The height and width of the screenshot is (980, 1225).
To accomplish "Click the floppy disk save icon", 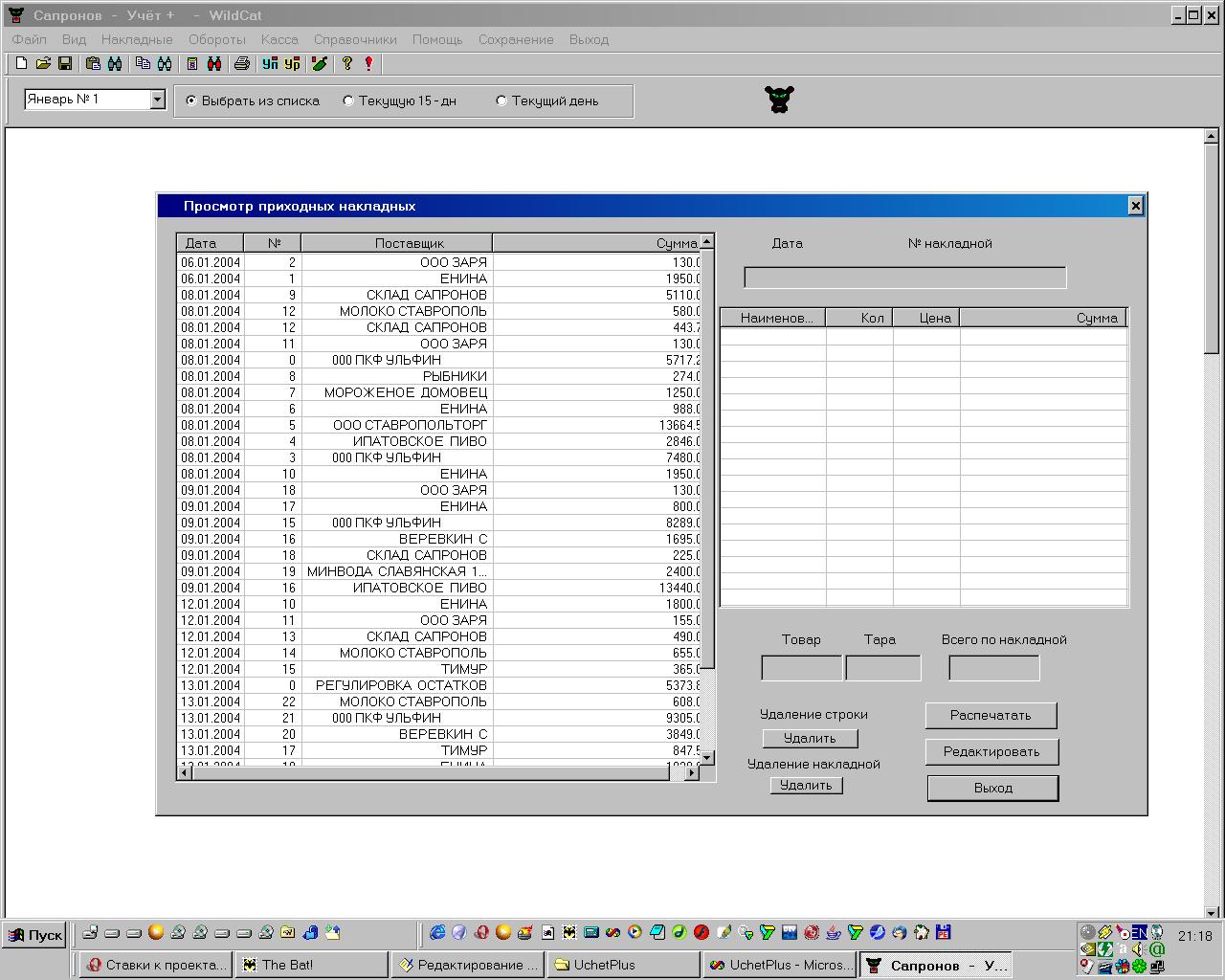I will click(65, 63).
